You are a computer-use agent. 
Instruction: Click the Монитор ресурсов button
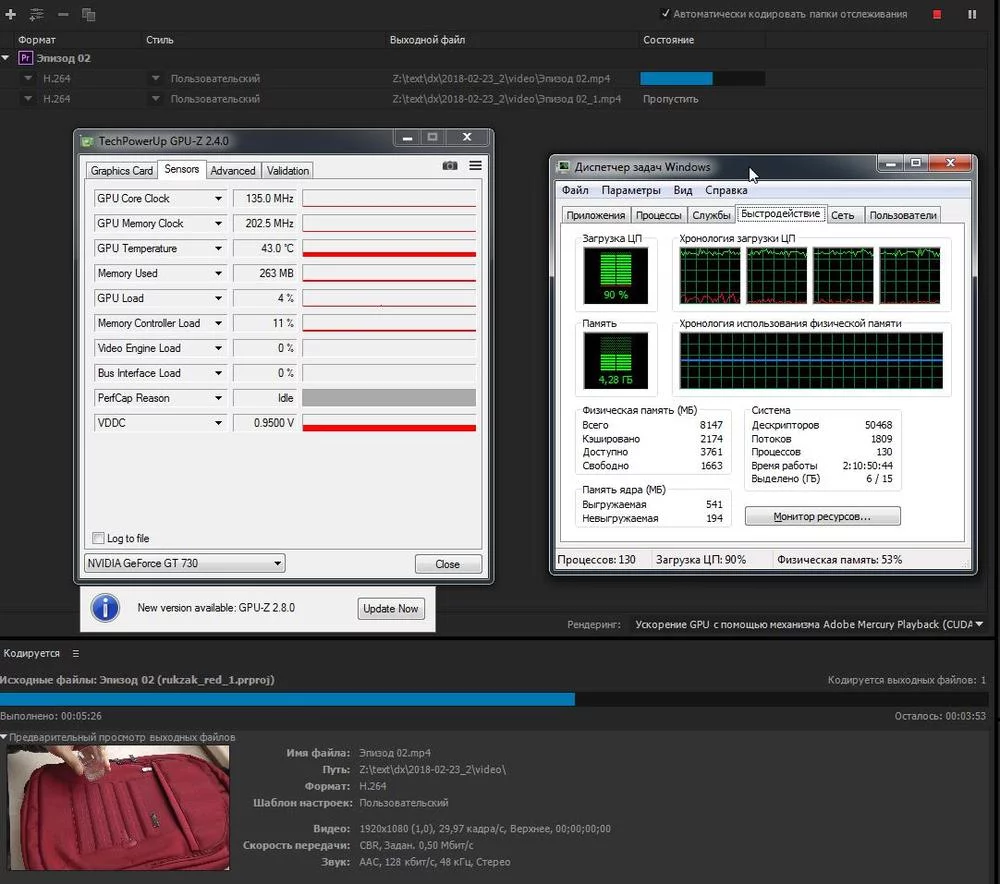pyautogui.click(x=822, y=517)
